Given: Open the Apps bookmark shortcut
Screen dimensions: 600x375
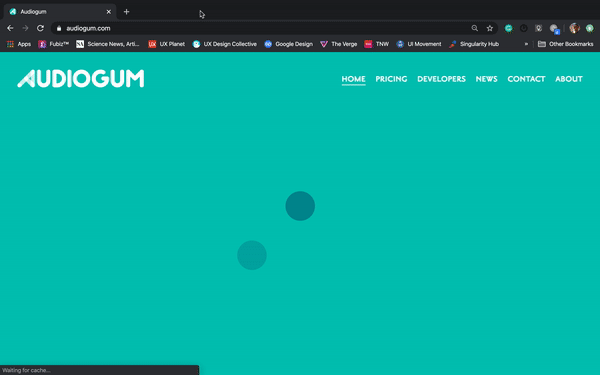Looking at the screenshot, I should (x=19, y=44).
